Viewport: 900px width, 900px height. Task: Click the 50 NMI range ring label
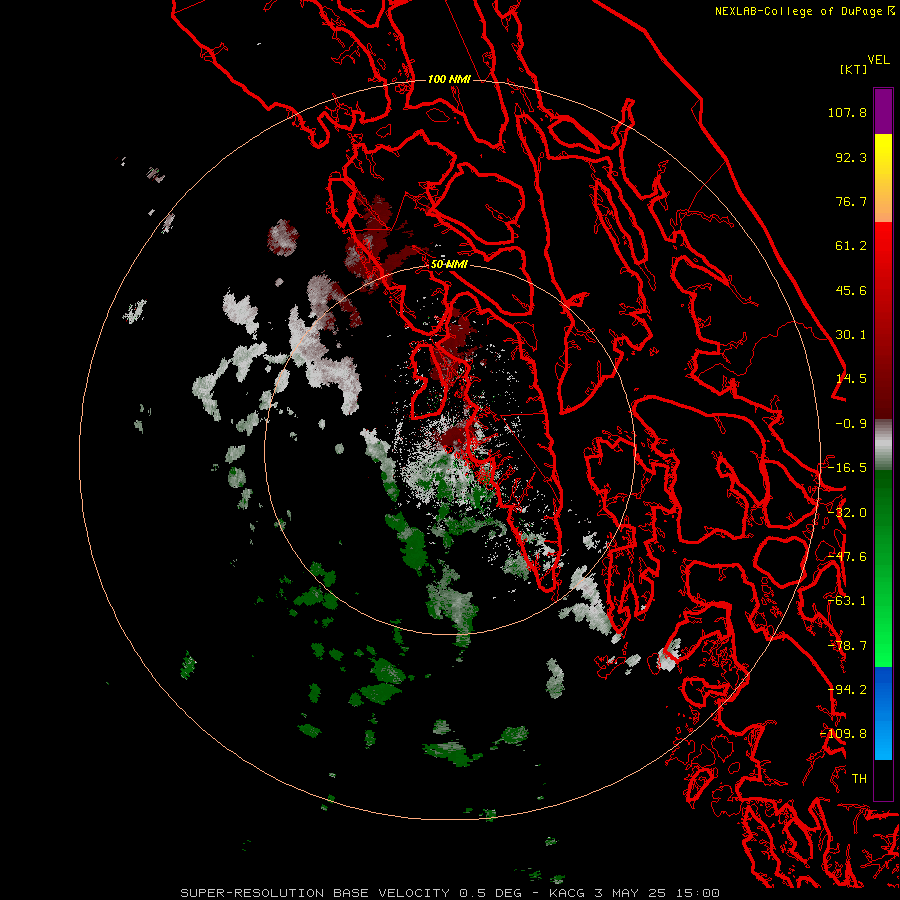[x=449, y=265]
